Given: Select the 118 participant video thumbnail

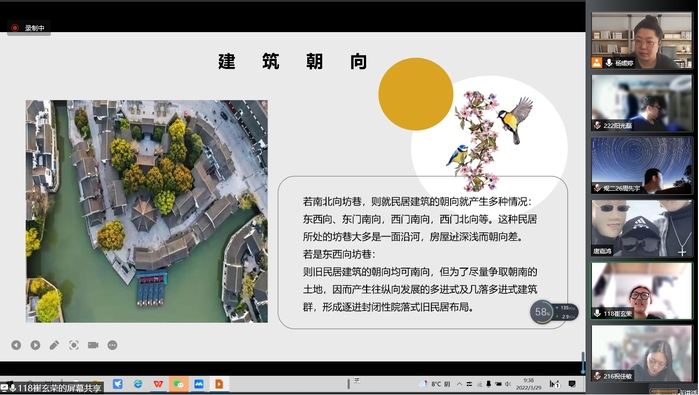Looking at the screenshot, I should pyautogui.click(x=642, y=291).
